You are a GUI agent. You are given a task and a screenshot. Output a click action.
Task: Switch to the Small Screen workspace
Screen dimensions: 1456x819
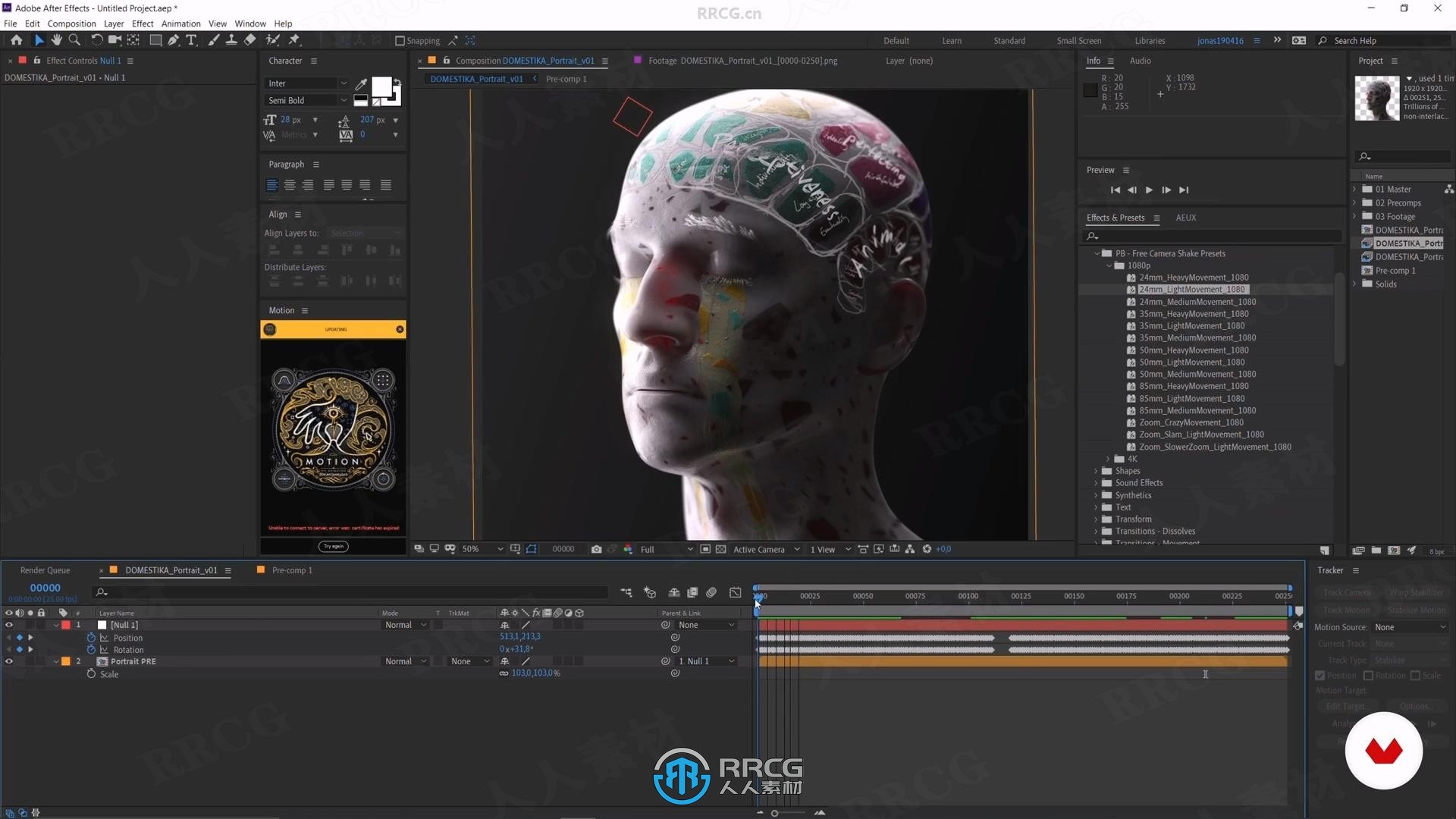pyautogui.click(x=1079, y=41)
